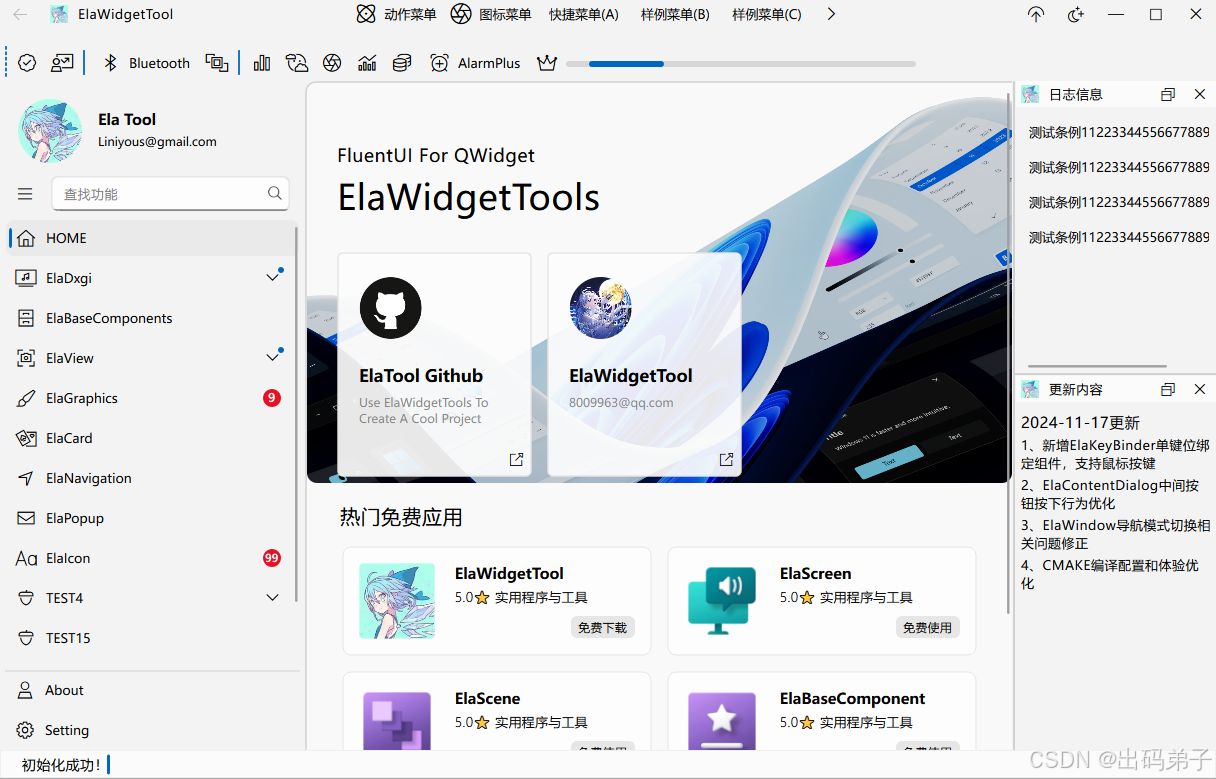Click the area line-chart toolbar icon
1216x779 pixels.
click(x=367, y=63)
